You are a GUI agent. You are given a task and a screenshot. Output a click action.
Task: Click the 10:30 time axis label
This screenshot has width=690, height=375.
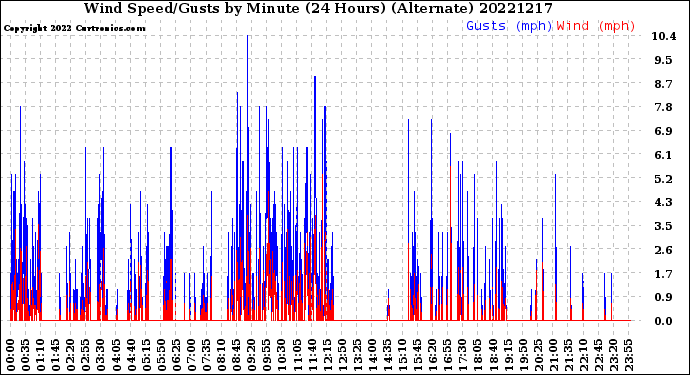coord(282,355)
